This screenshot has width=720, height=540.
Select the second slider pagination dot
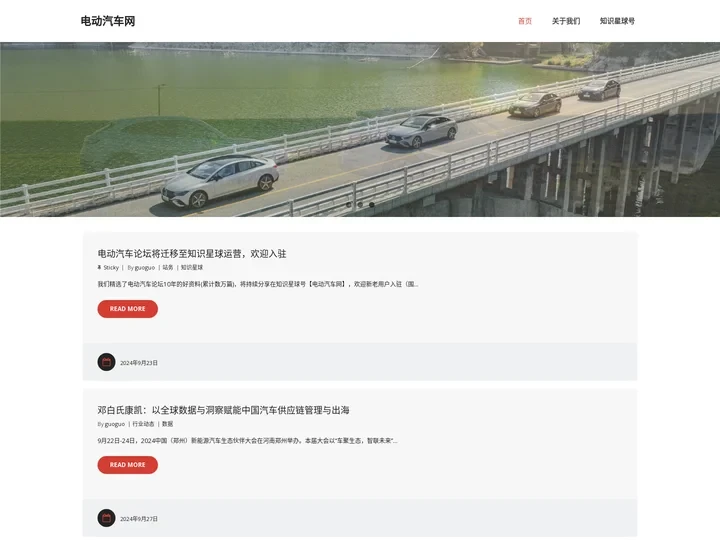pyautogui.click(x=360, y=204)
